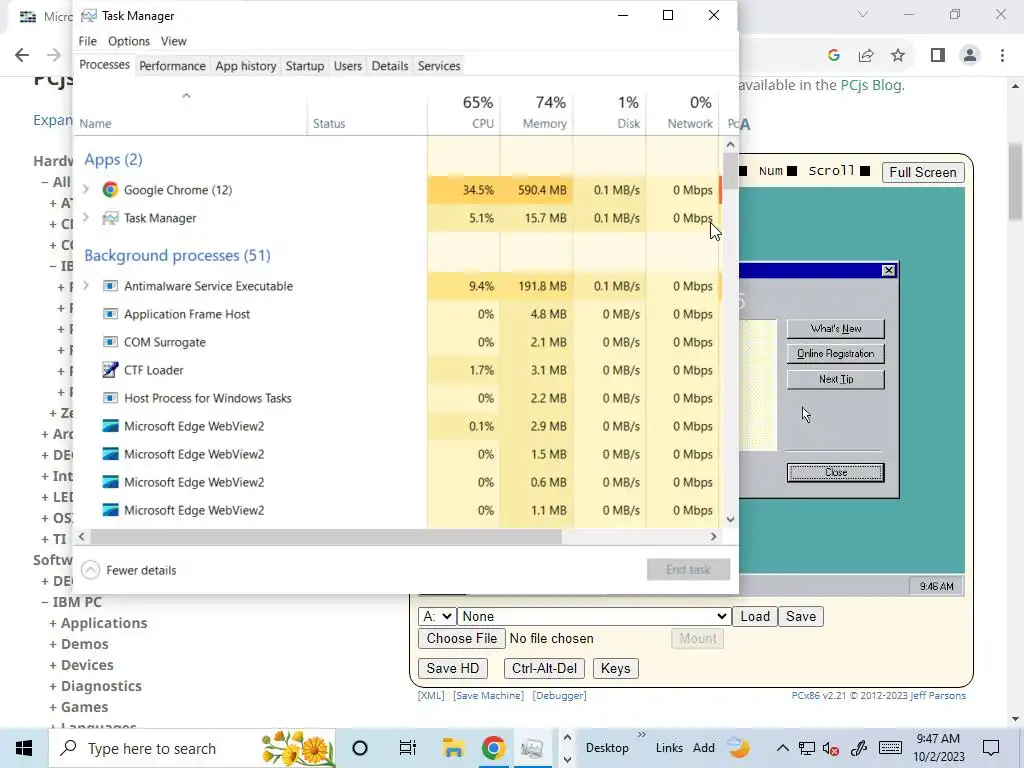This screenshot has height=768, width=1024.
Task: Click Ctrl-Alt-Del button
Action: coord(545,669)
